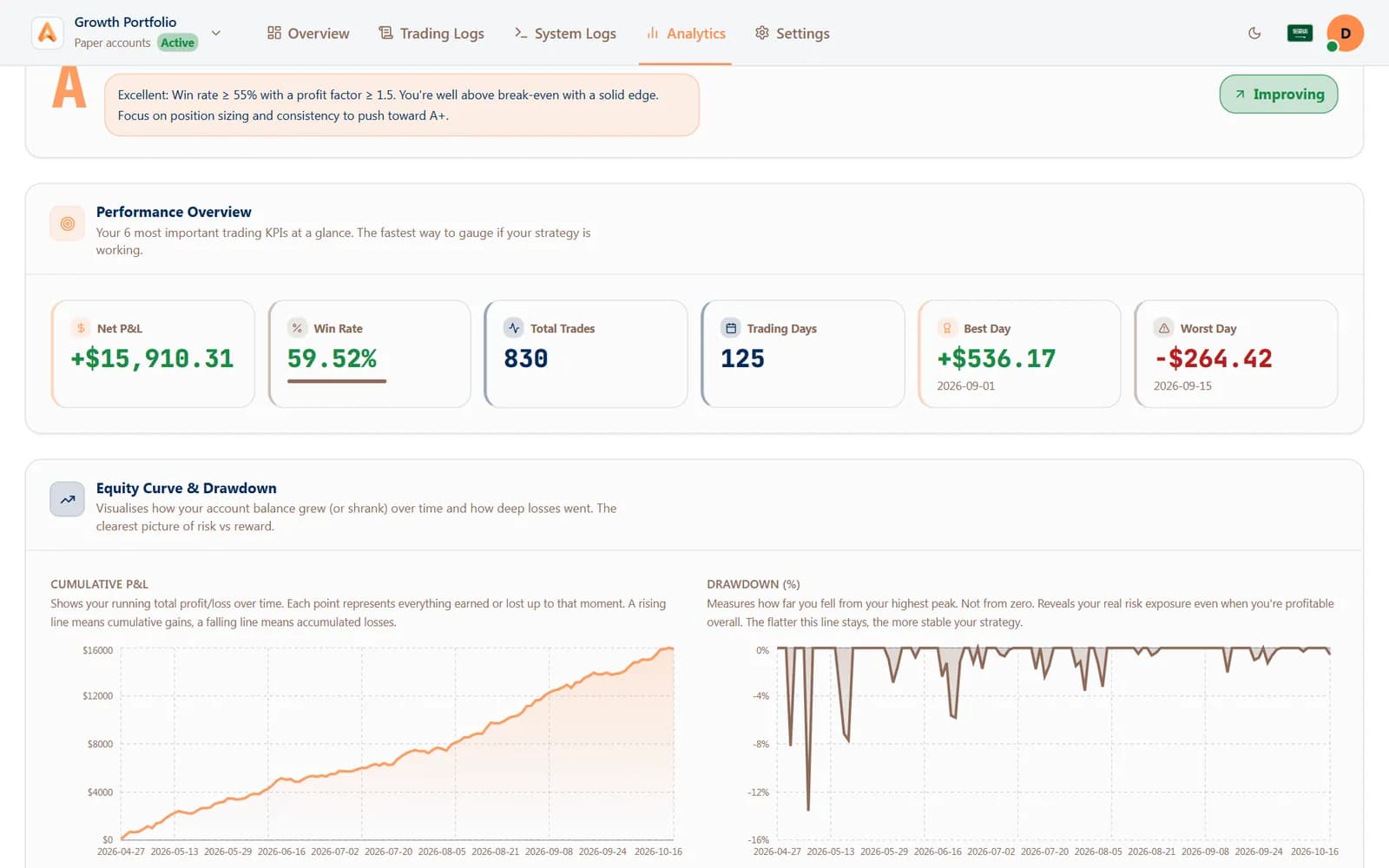
Task: Click the green flag language icon
Action: (x=1300, y=33)
